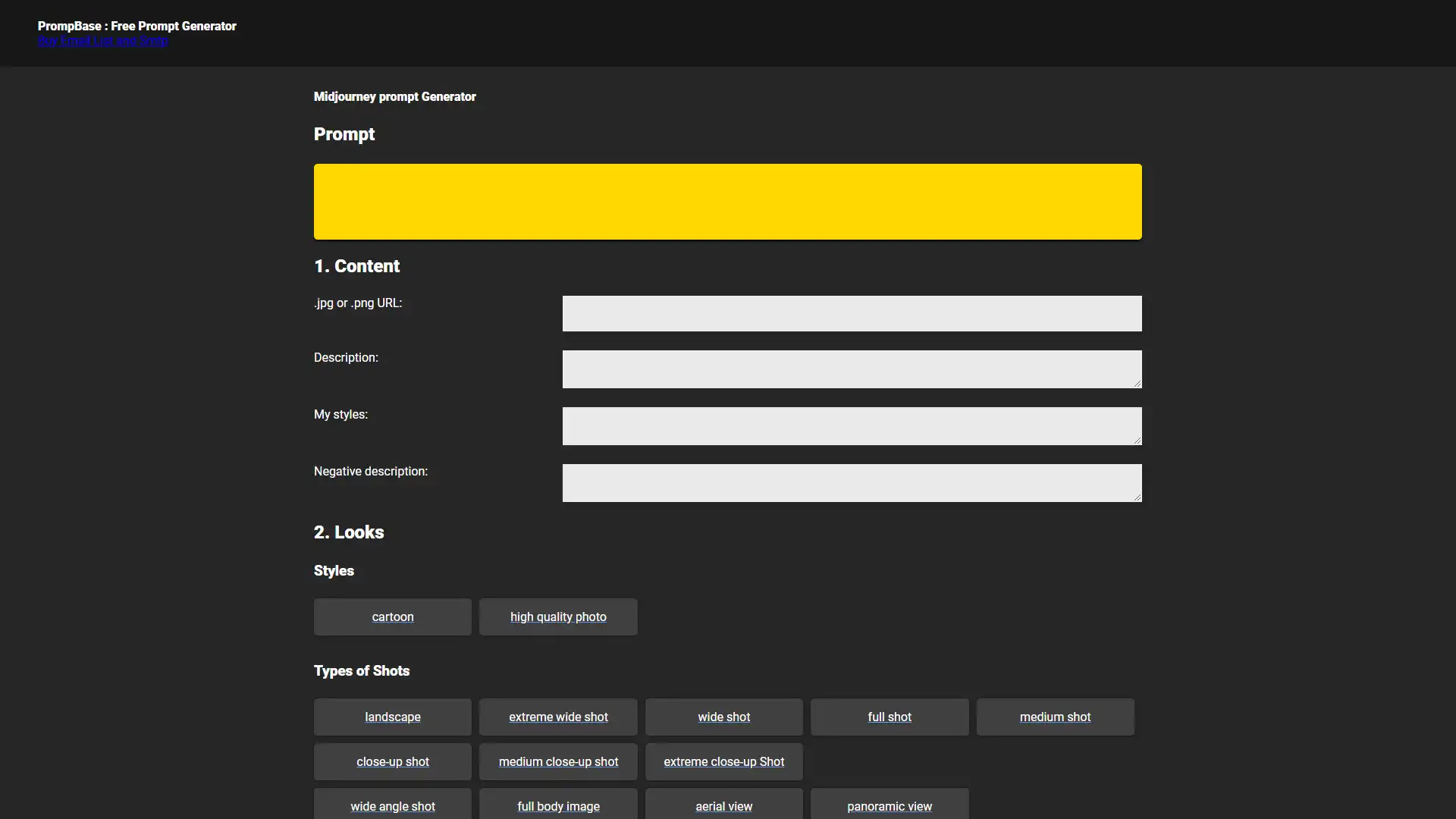This screenshot has width=1456, height=819.
Task: Click the medium shot button
Action: [1055, 716]
